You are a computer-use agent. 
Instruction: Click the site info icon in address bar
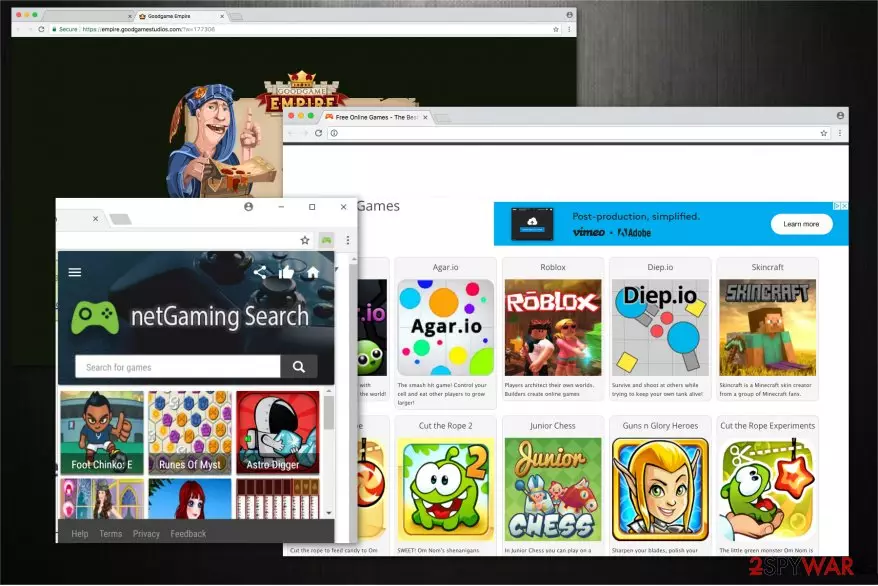tap(334, 133)
